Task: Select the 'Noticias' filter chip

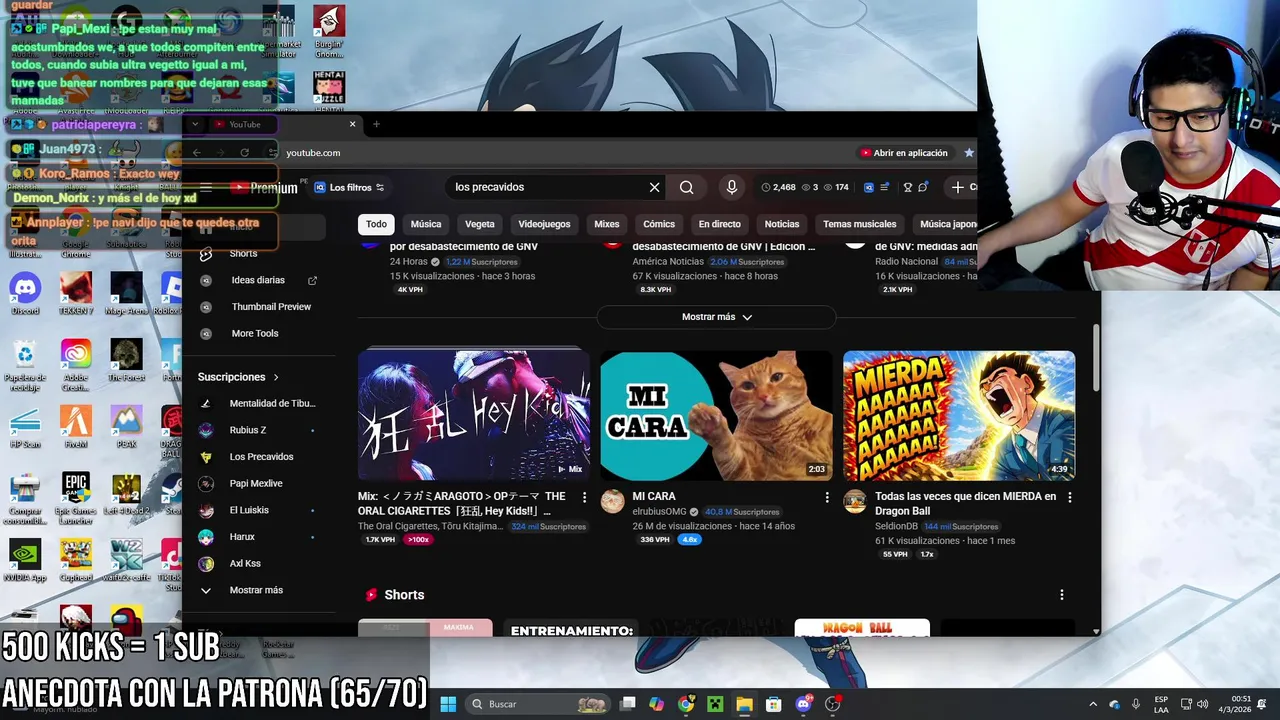Action: click(782, 224)
